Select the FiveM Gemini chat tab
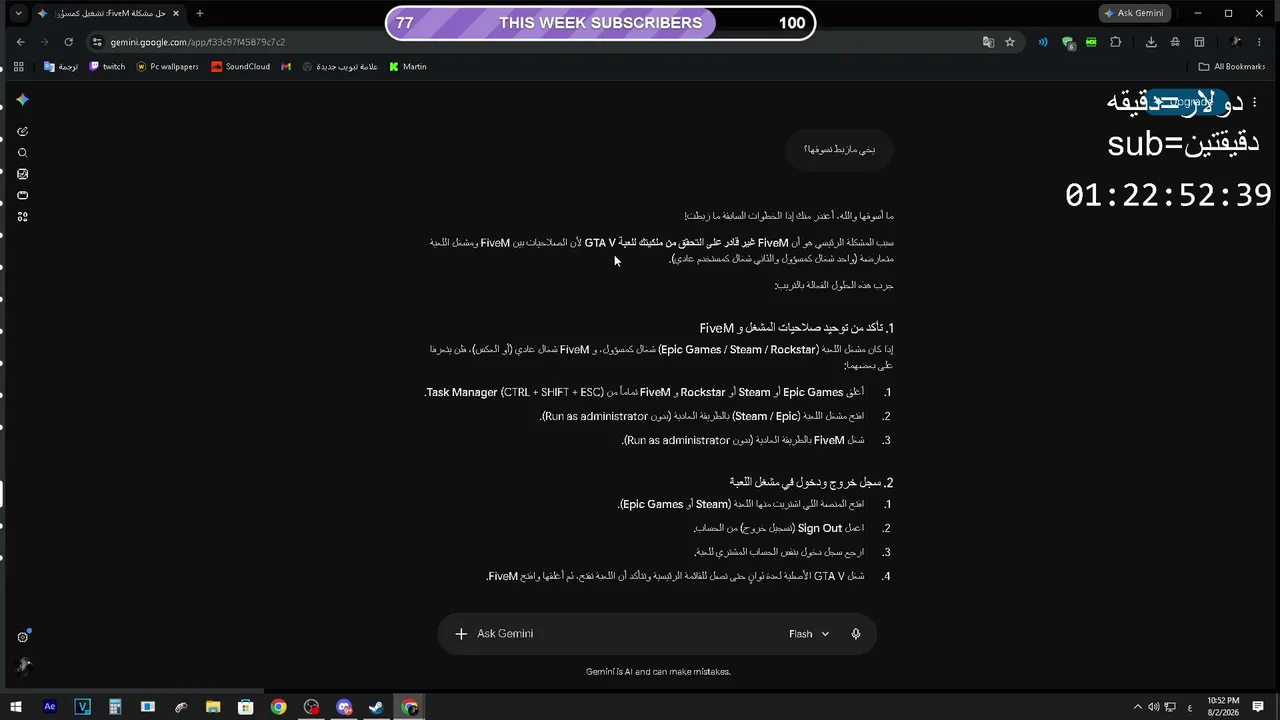The width and height of the screenshot is (1280, 720). pyautogui.click(x=107, y=13)
